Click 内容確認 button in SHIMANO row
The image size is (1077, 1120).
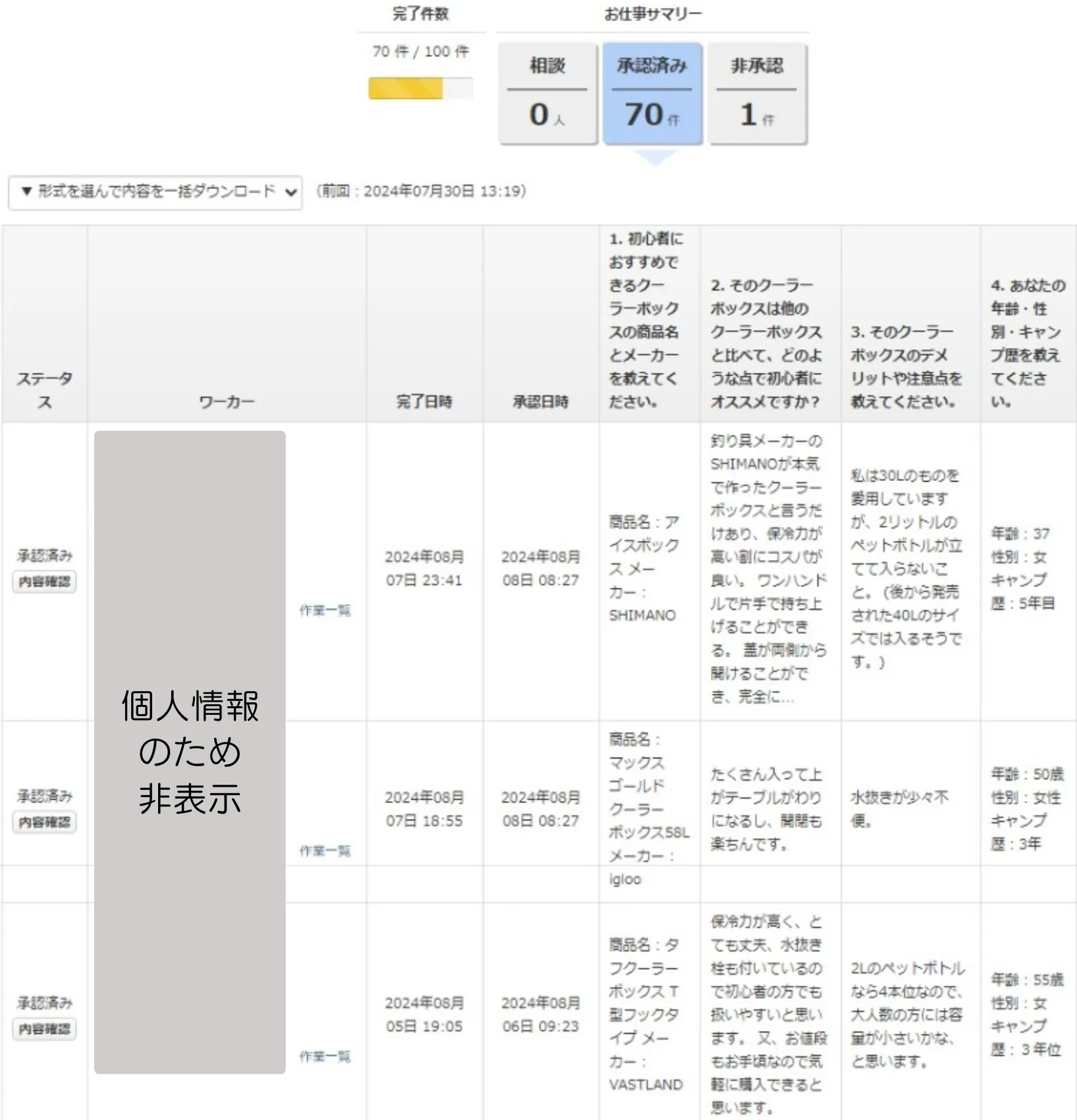coord(44,582)
